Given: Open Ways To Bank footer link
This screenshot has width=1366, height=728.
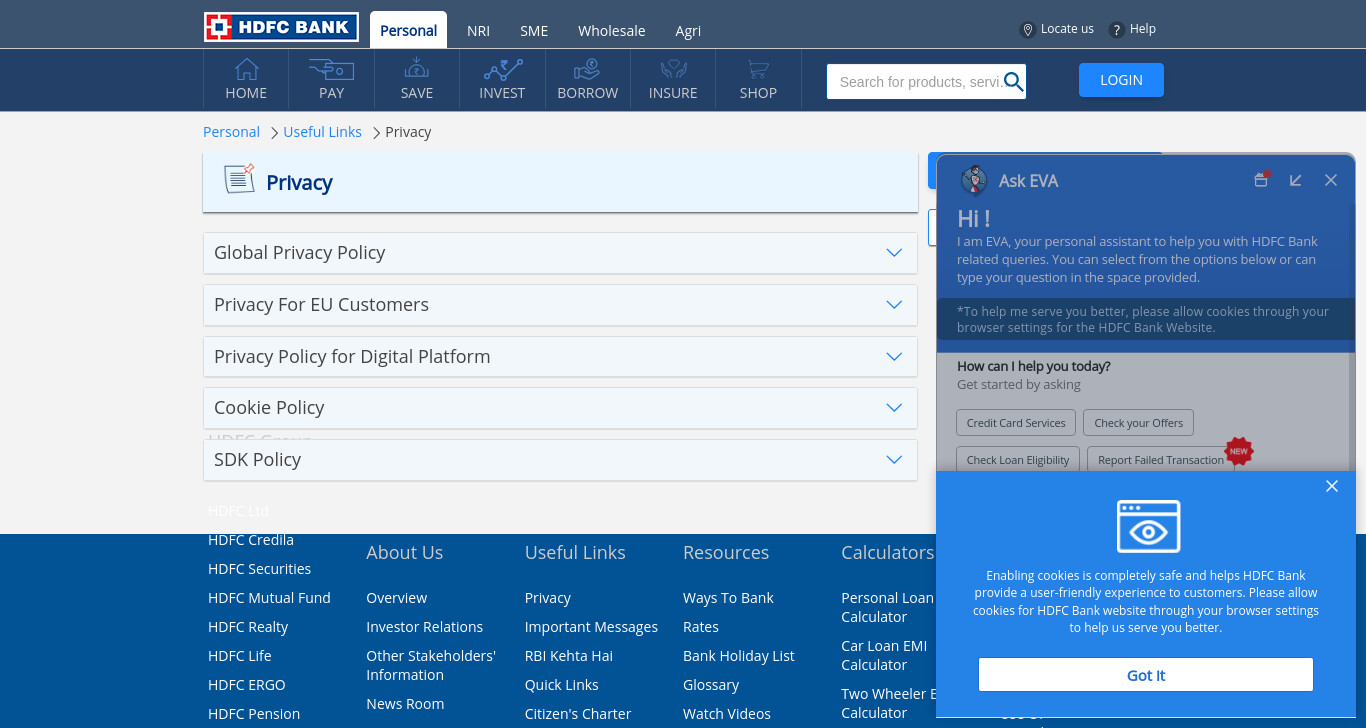Looking at the screenshot, I should point(728,598).
